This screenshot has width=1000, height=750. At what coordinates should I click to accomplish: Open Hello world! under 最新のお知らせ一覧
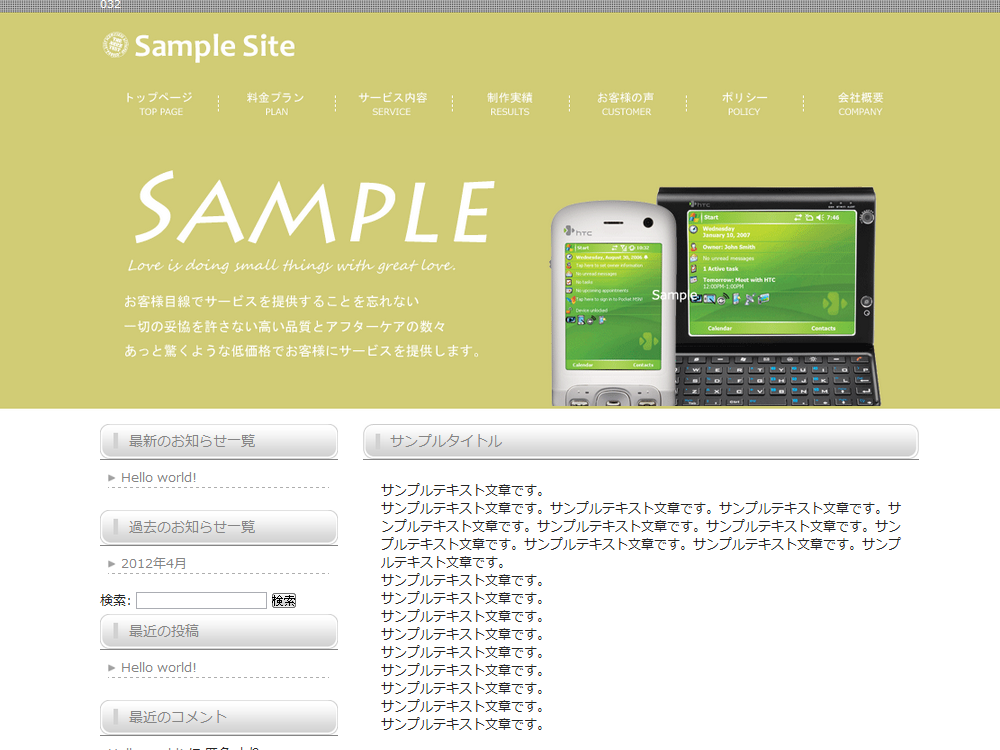[159, 477]
